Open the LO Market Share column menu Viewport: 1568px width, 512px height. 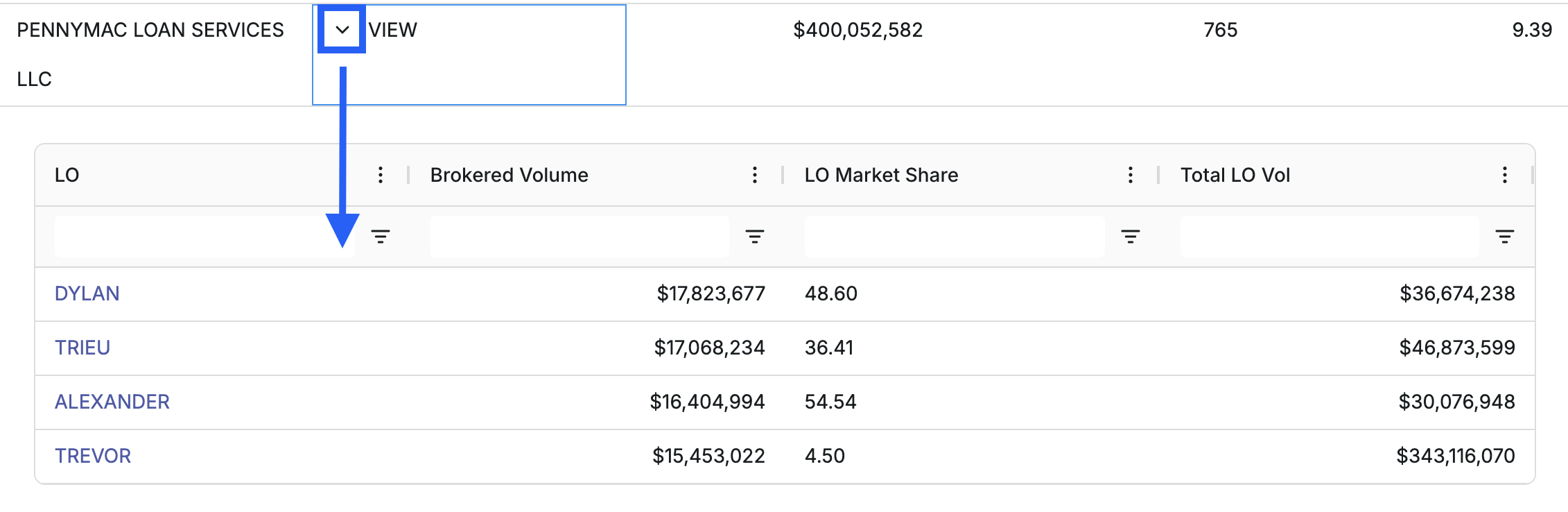point(1131,175)
